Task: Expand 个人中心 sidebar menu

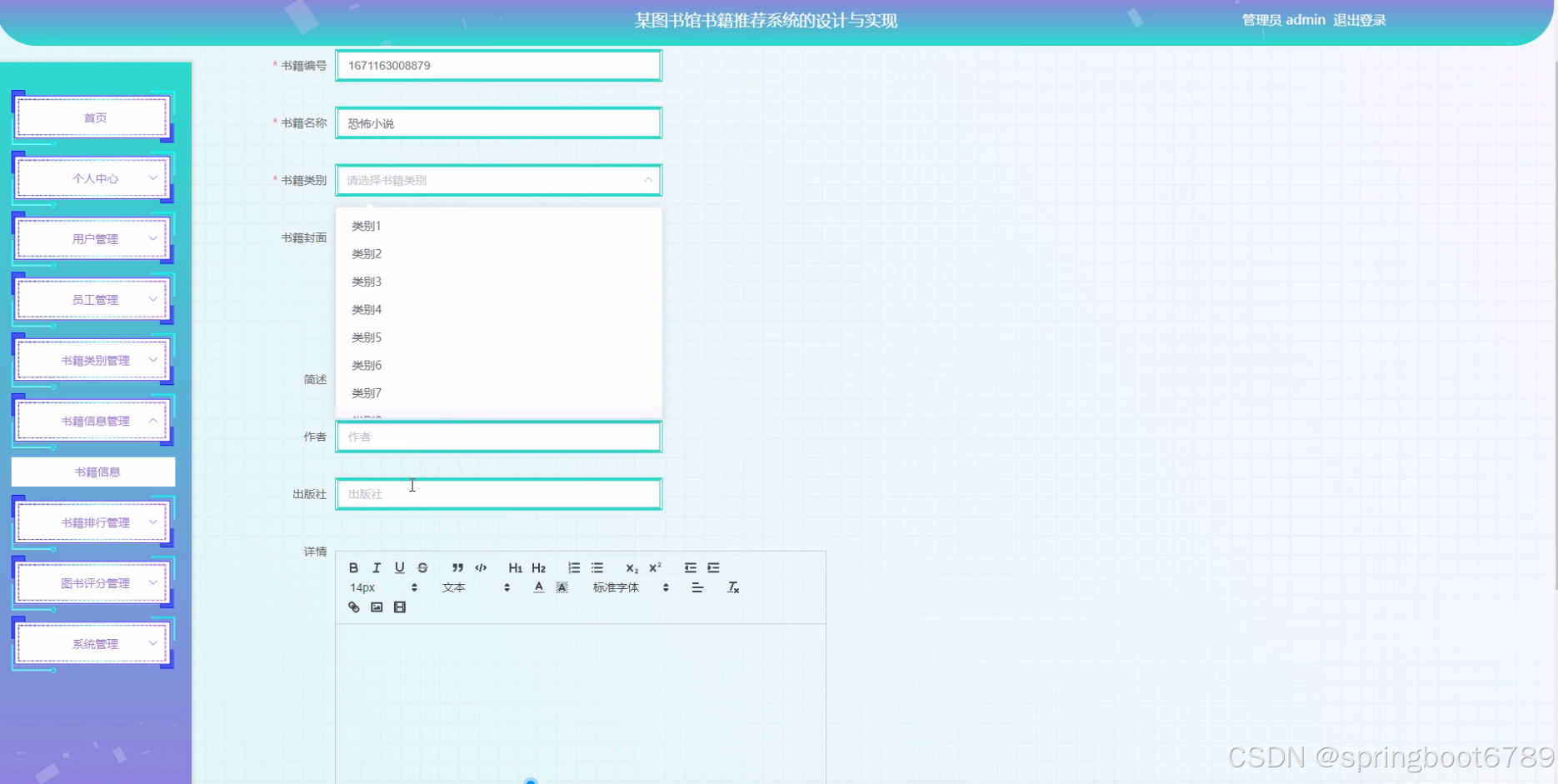Action: tap(93, 178)
